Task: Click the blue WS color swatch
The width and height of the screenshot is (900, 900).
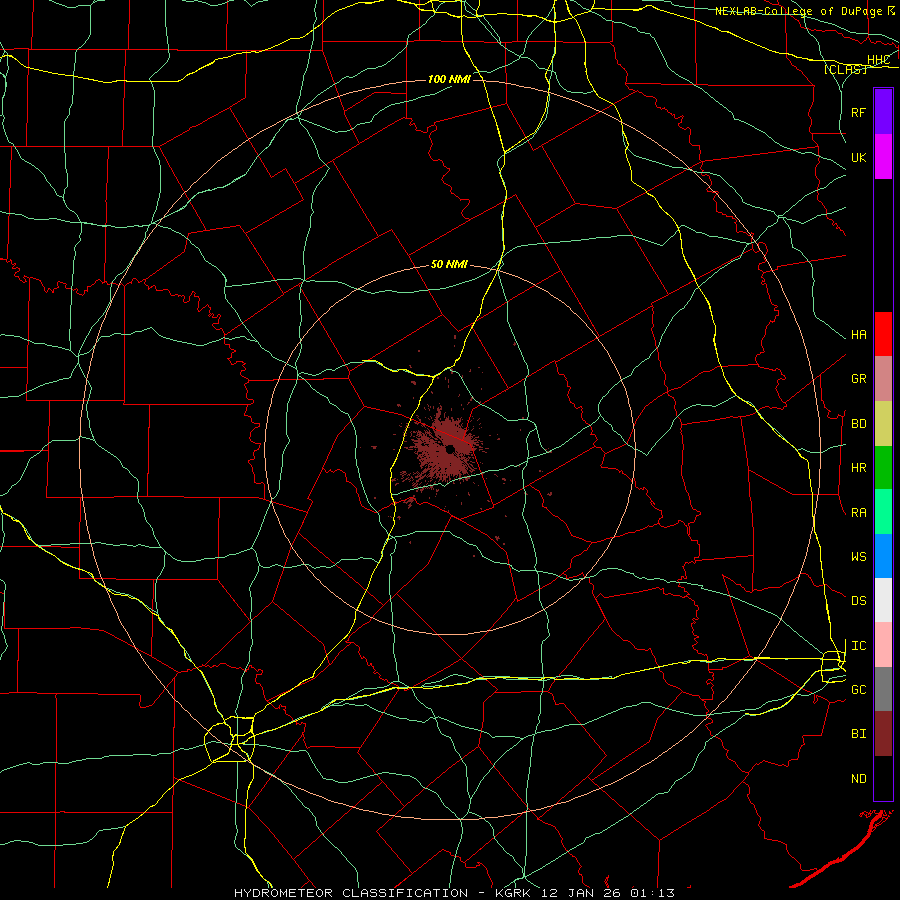Action: (x=883, y=556)
